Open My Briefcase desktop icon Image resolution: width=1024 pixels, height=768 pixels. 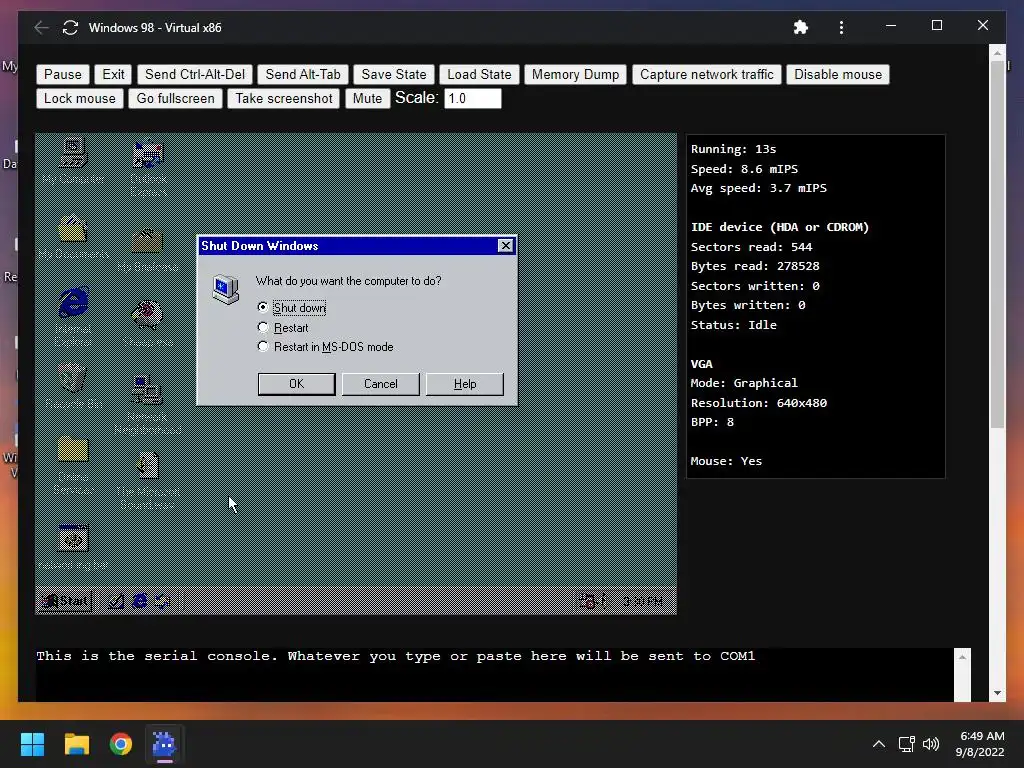click(148, 249)
